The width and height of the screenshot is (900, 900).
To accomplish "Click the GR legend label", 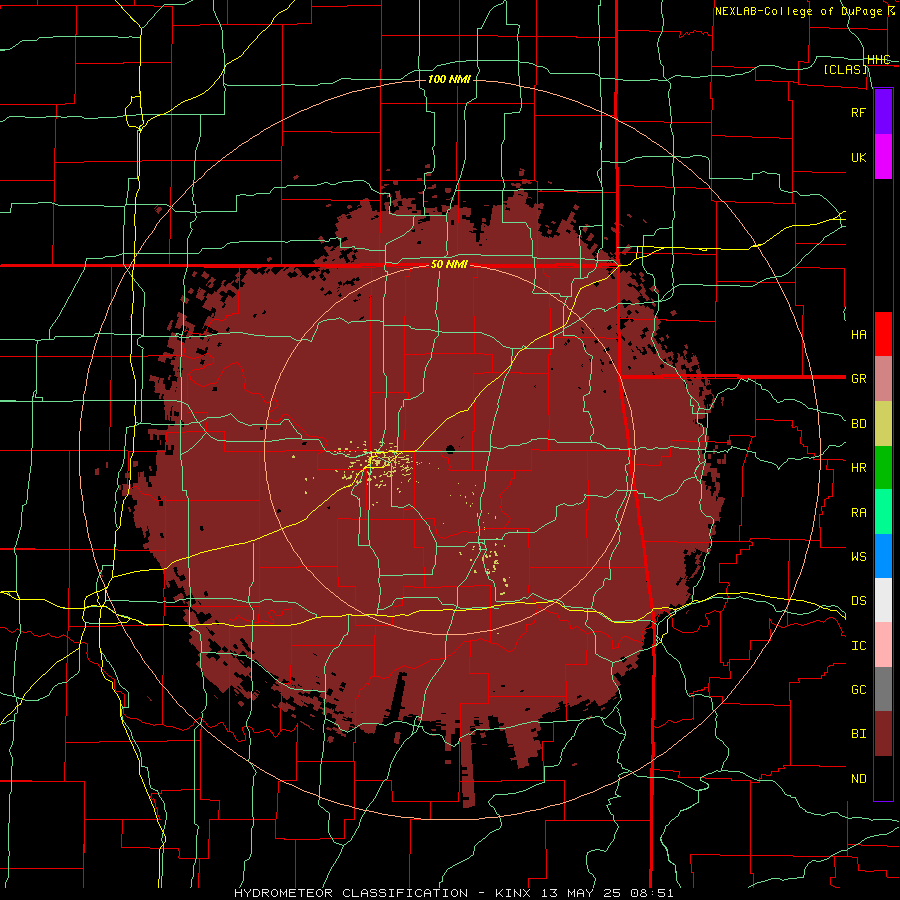I will (x=858, y=379).
